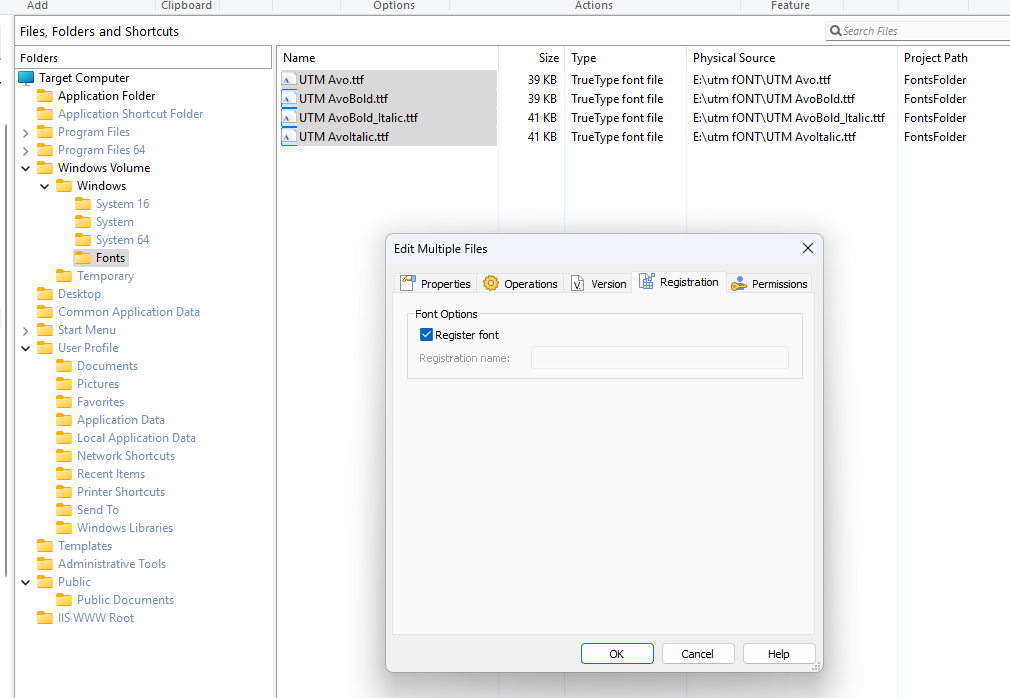Screen dimensions: 1010x698
Task: Collapse the Windows Volume tree node
Action: 26,168
